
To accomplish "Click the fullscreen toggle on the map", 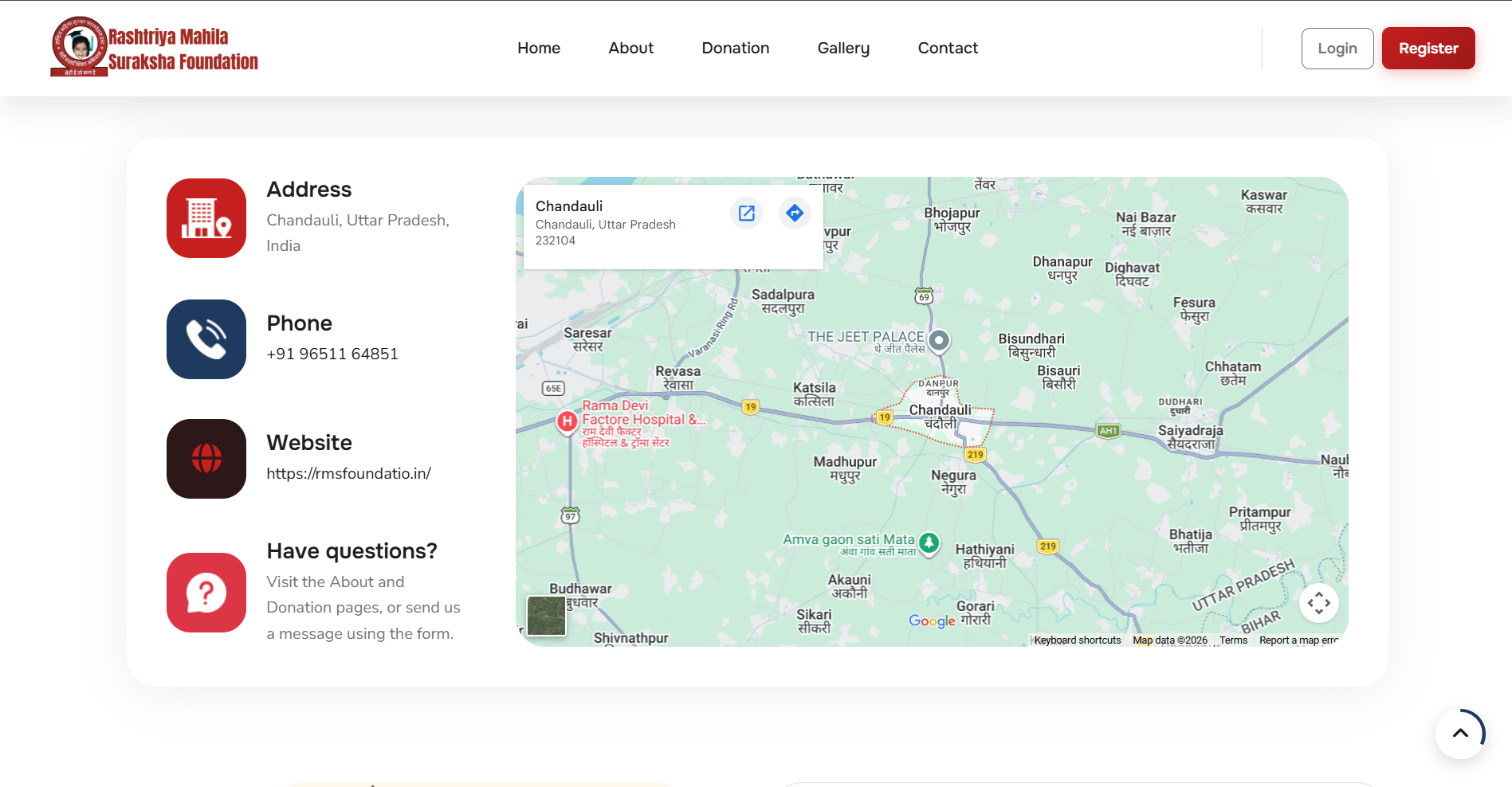I will click(1319, 603).
